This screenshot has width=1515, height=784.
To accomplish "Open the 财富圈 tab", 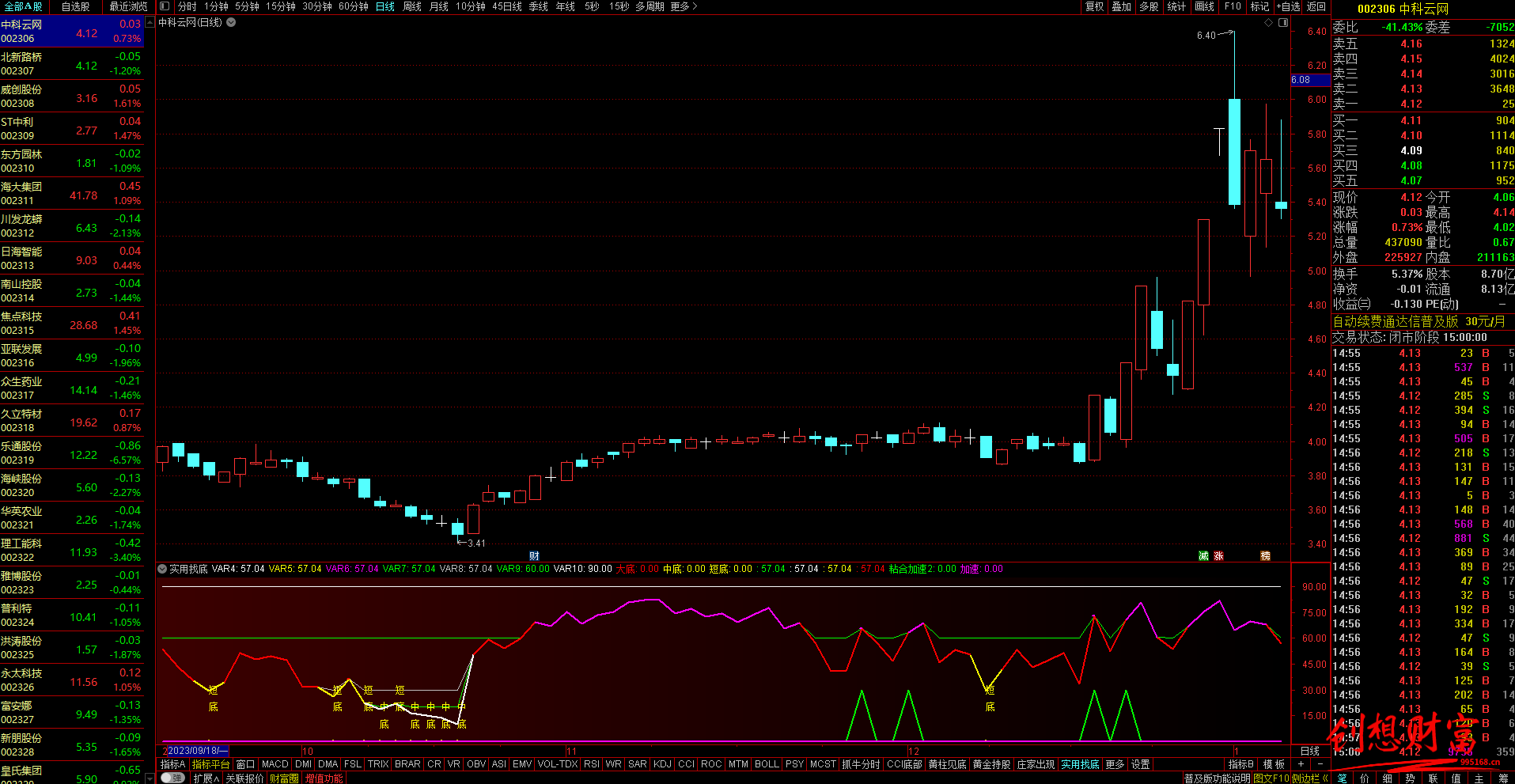I will pyautogui.click(x=284, y=778).
